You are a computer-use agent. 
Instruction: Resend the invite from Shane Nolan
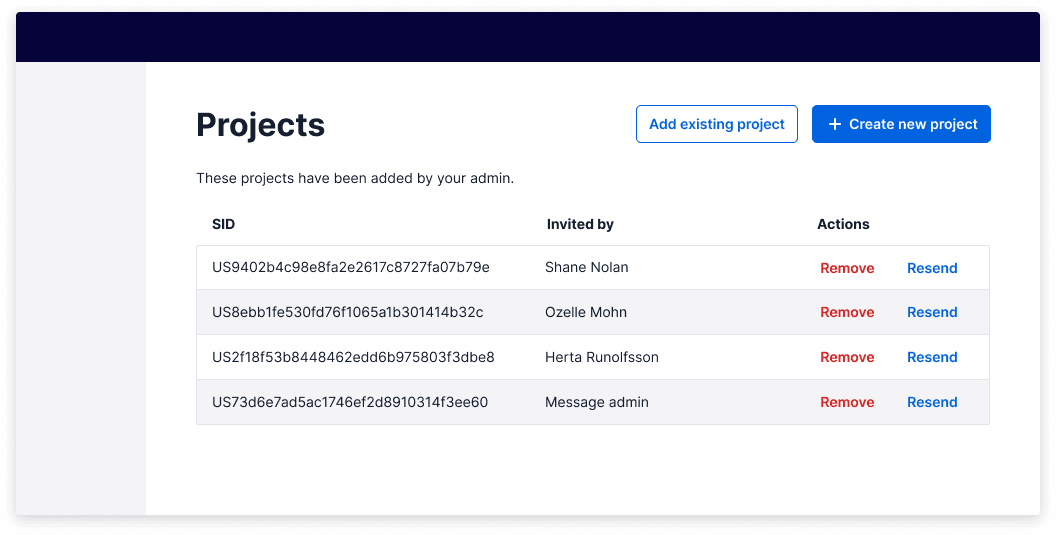tap(932, 268)
